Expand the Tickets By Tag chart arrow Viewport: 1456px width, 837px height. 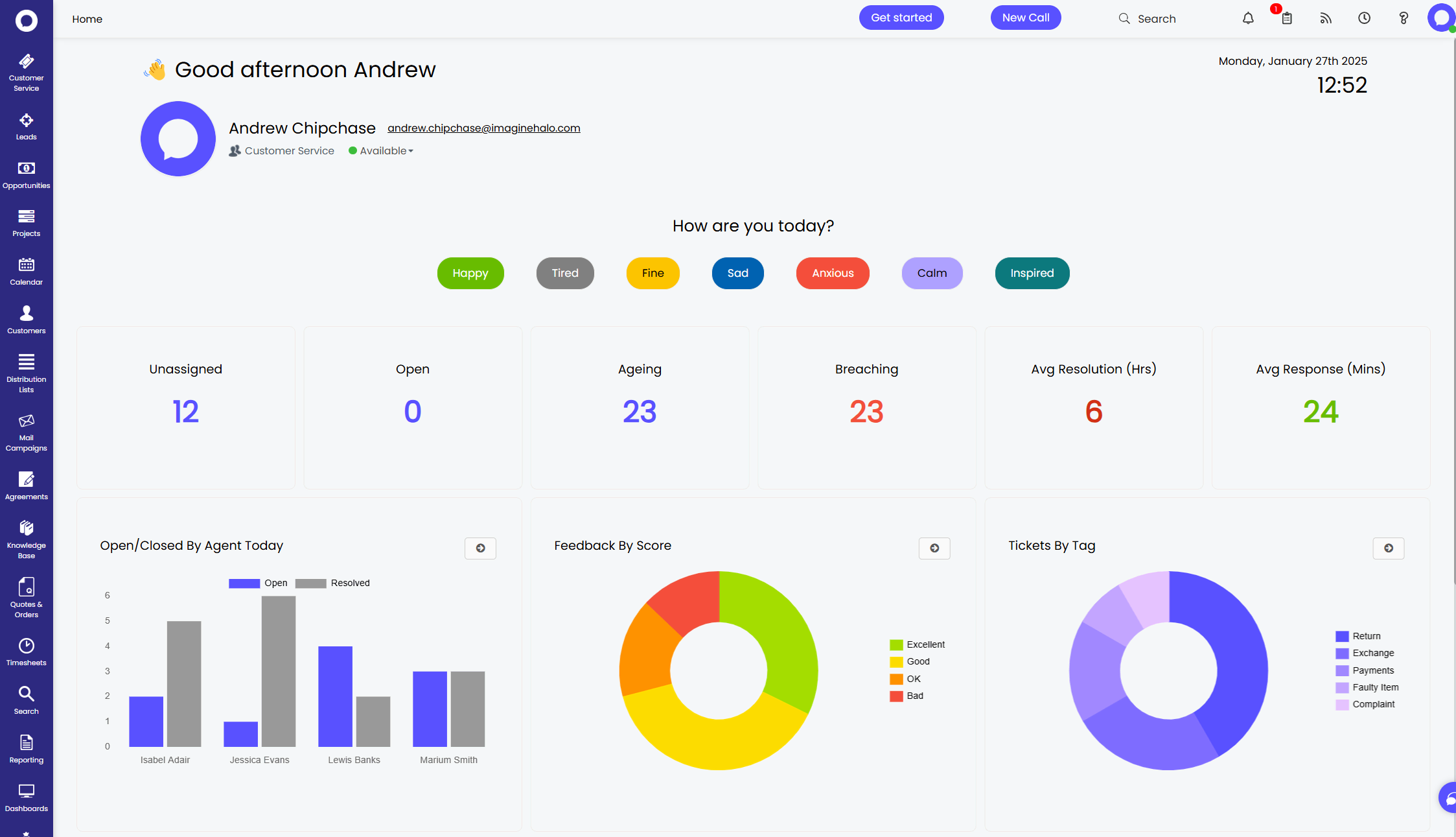1389,548
